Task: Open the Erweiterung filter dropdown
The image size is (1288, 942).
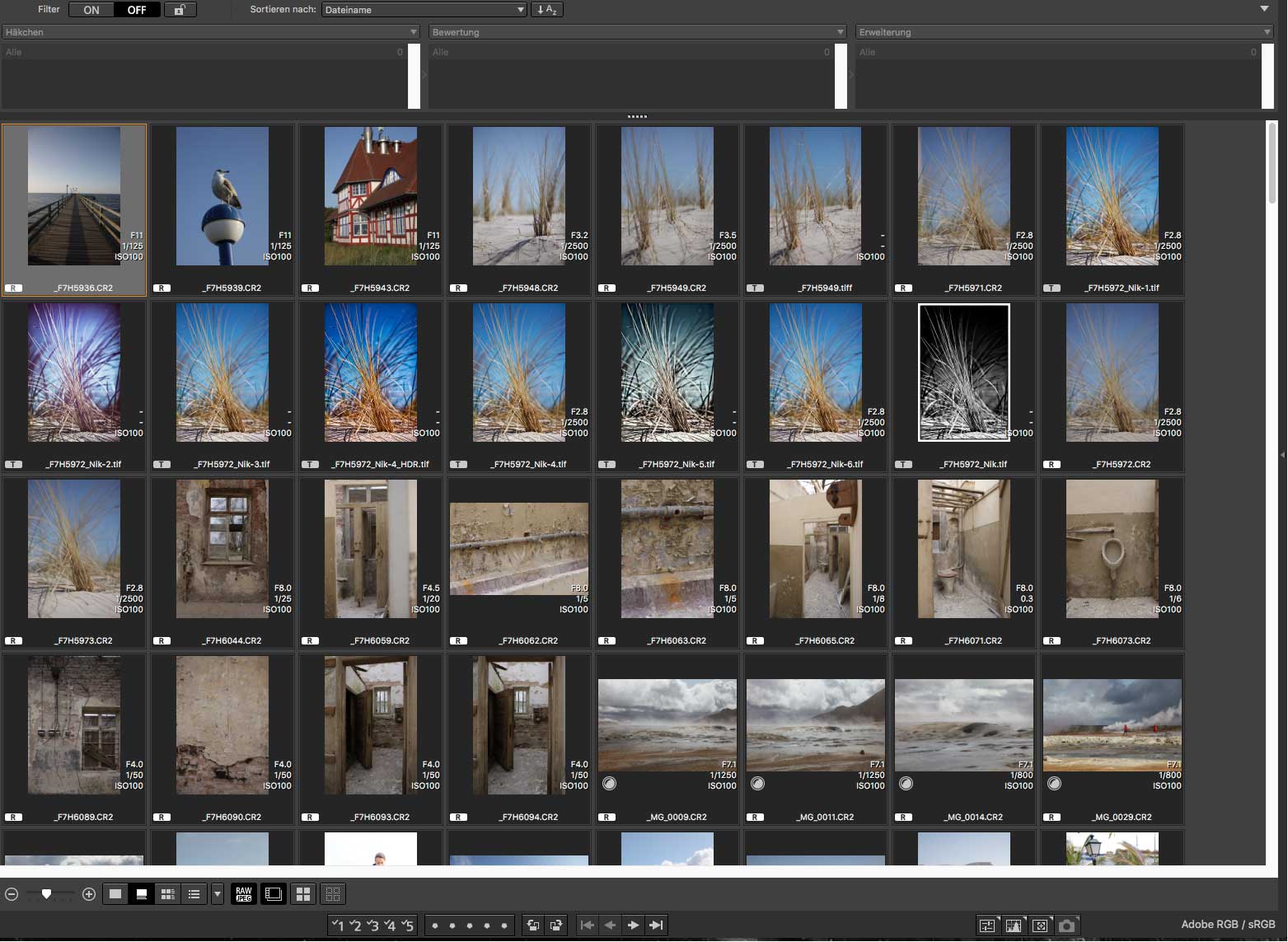Action: point(1065,32)
